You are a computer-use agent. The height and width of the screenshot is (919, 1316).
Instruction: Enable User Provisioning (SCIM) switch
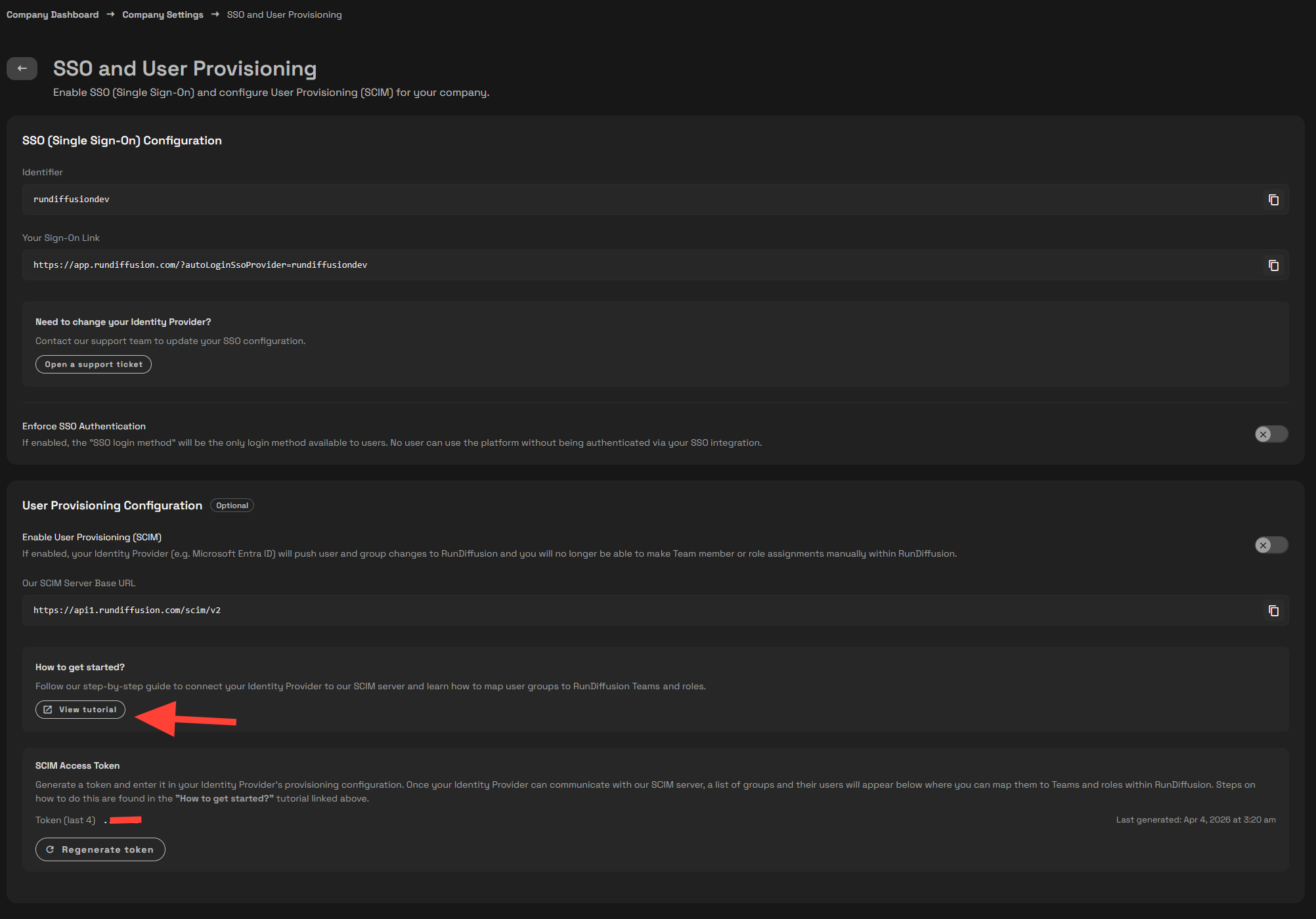point(1270,545)
